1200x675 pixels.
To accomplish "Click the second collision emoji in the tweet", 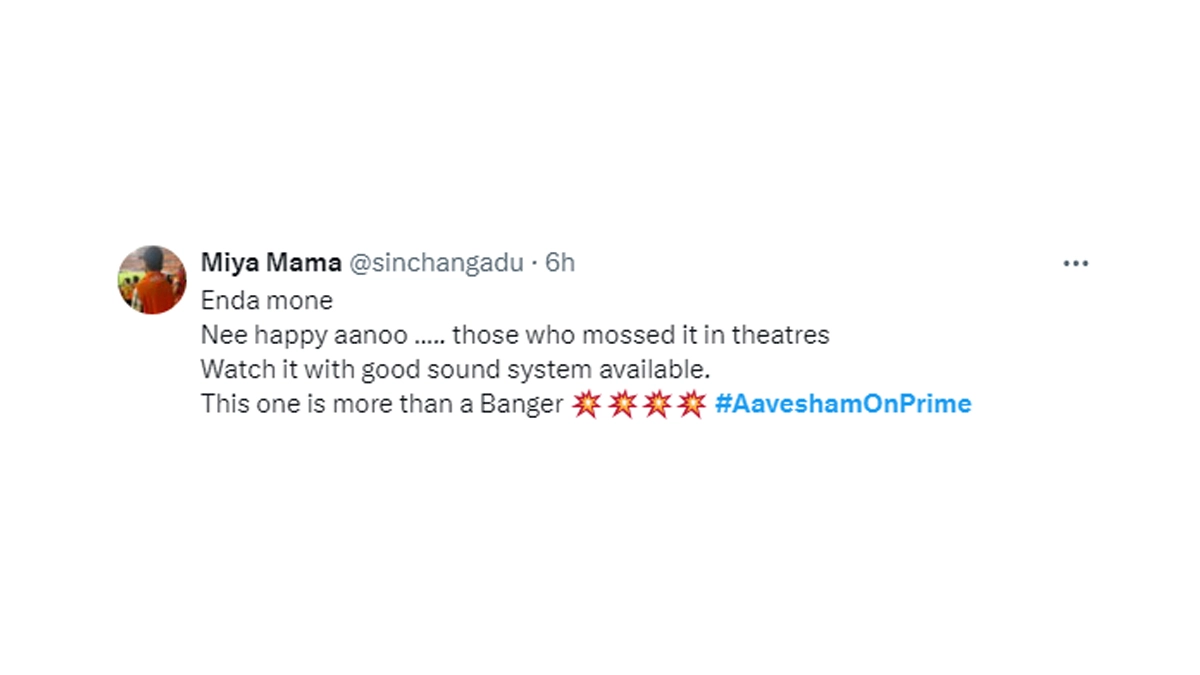I will (622, 405).
